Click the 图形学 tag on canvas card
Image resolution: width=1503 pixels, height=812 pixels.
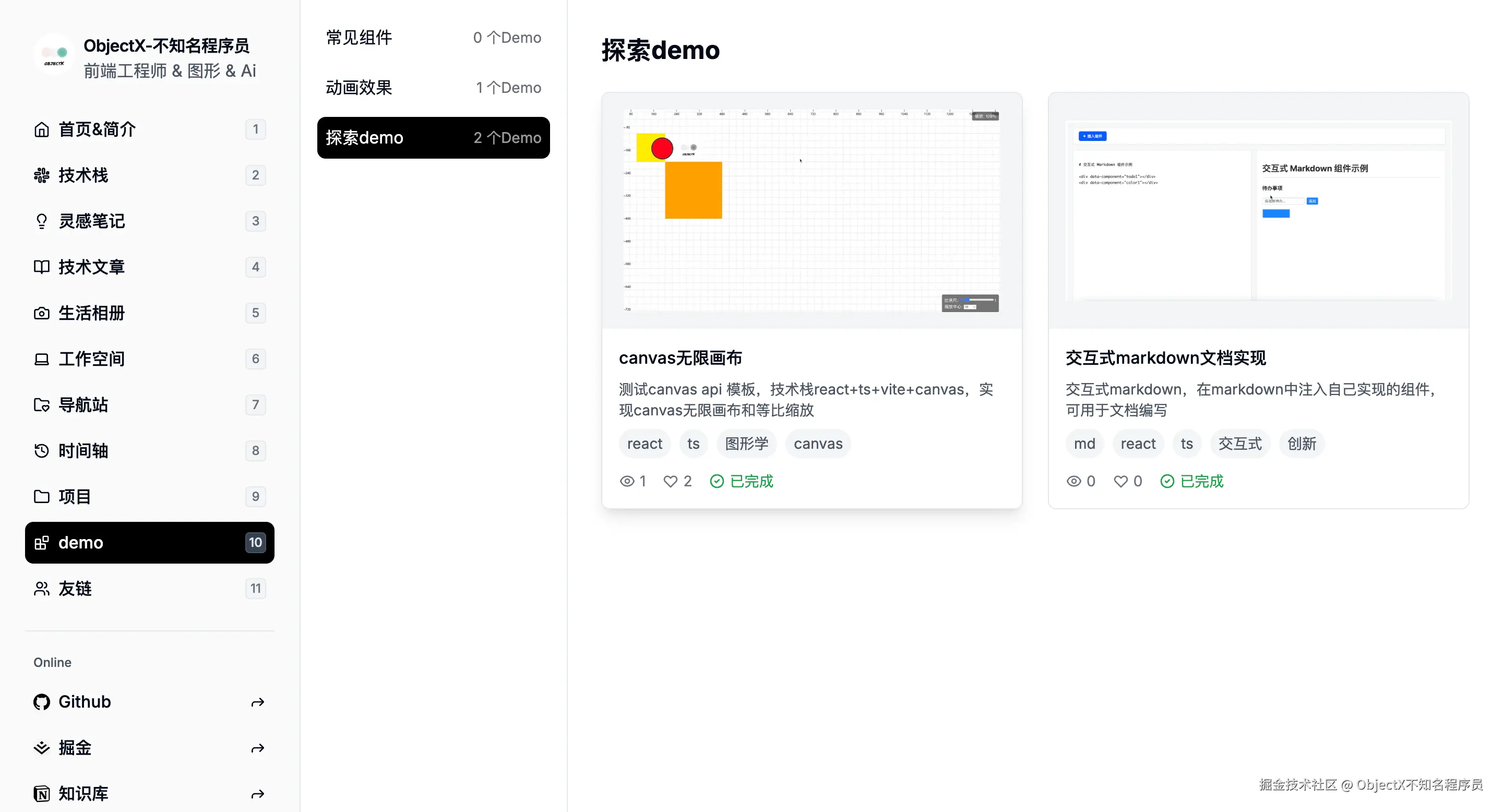point(746,444)
